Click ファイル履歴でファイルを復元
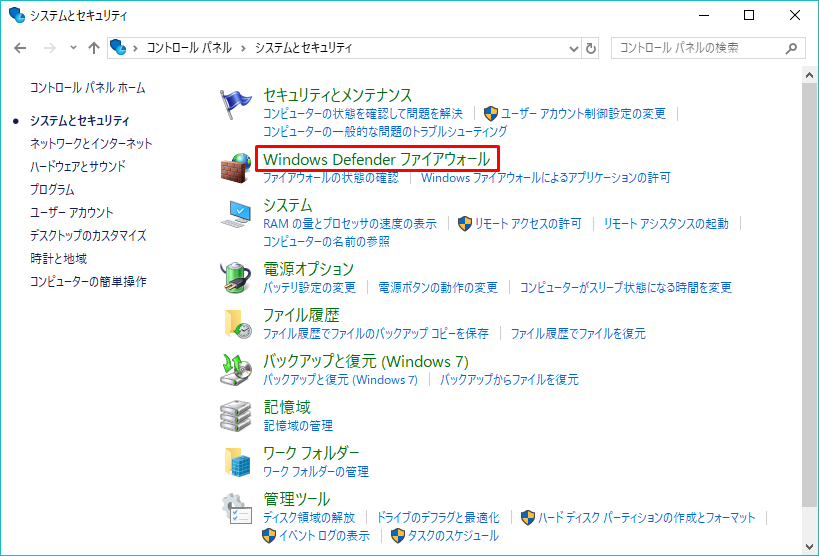The image size is (819, 556). click(578, 333)
